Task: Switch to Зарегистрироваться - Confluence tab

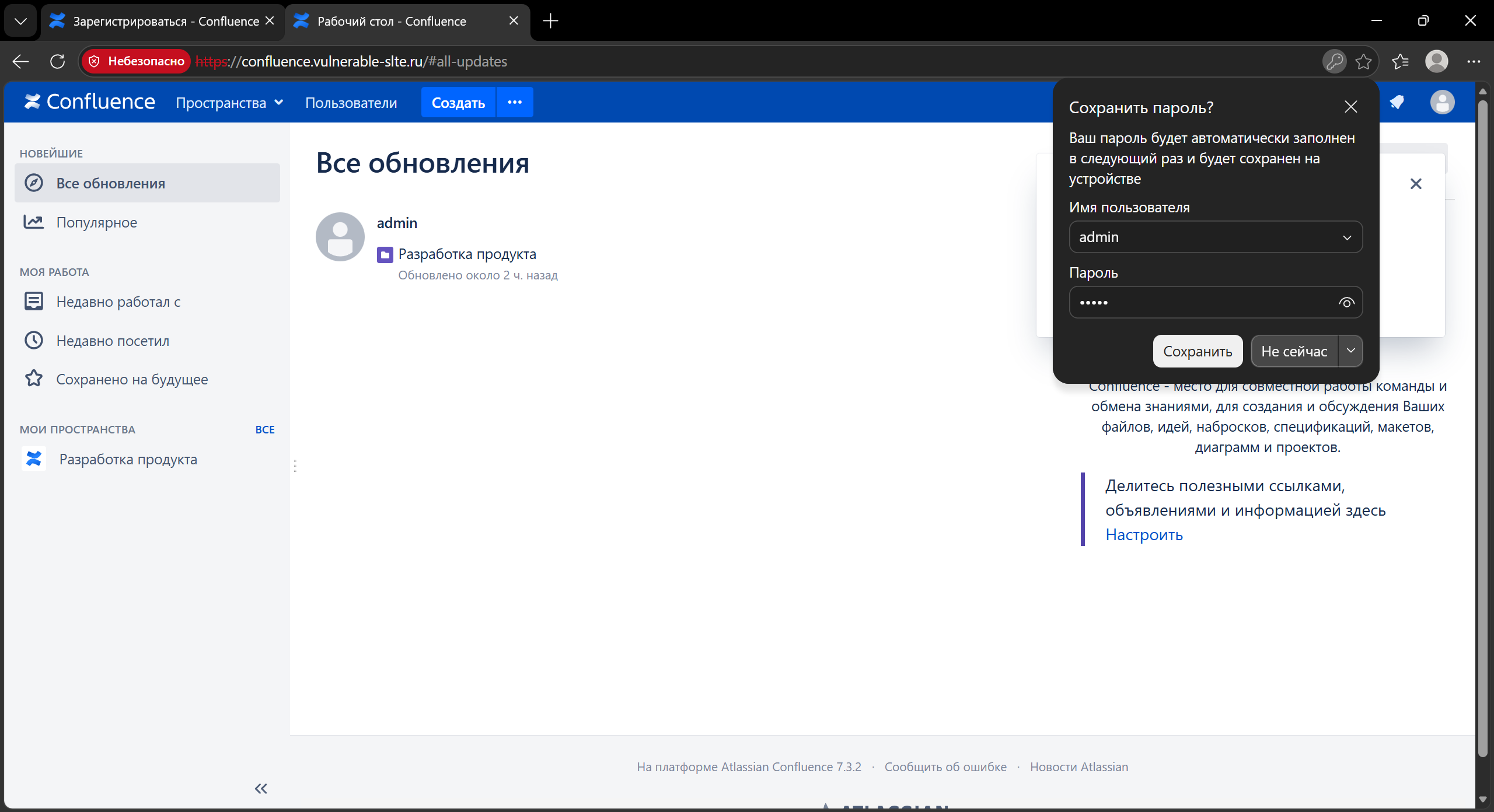Action: (x=162, y=21)
